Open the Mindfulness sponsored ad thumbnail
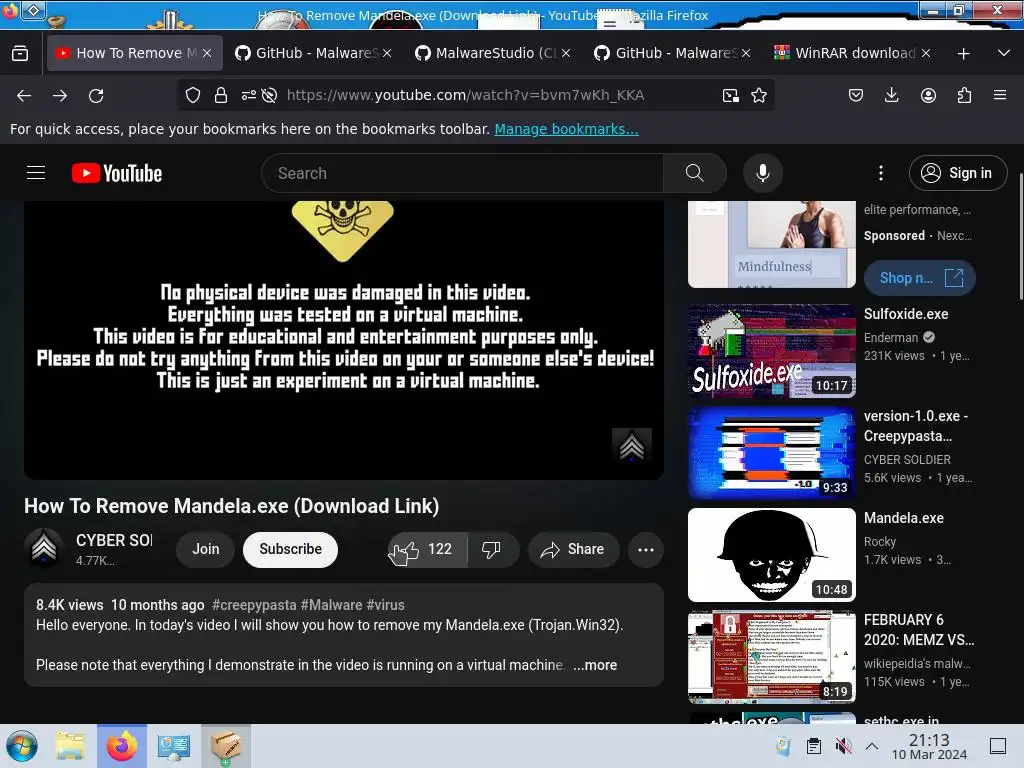 771,244
